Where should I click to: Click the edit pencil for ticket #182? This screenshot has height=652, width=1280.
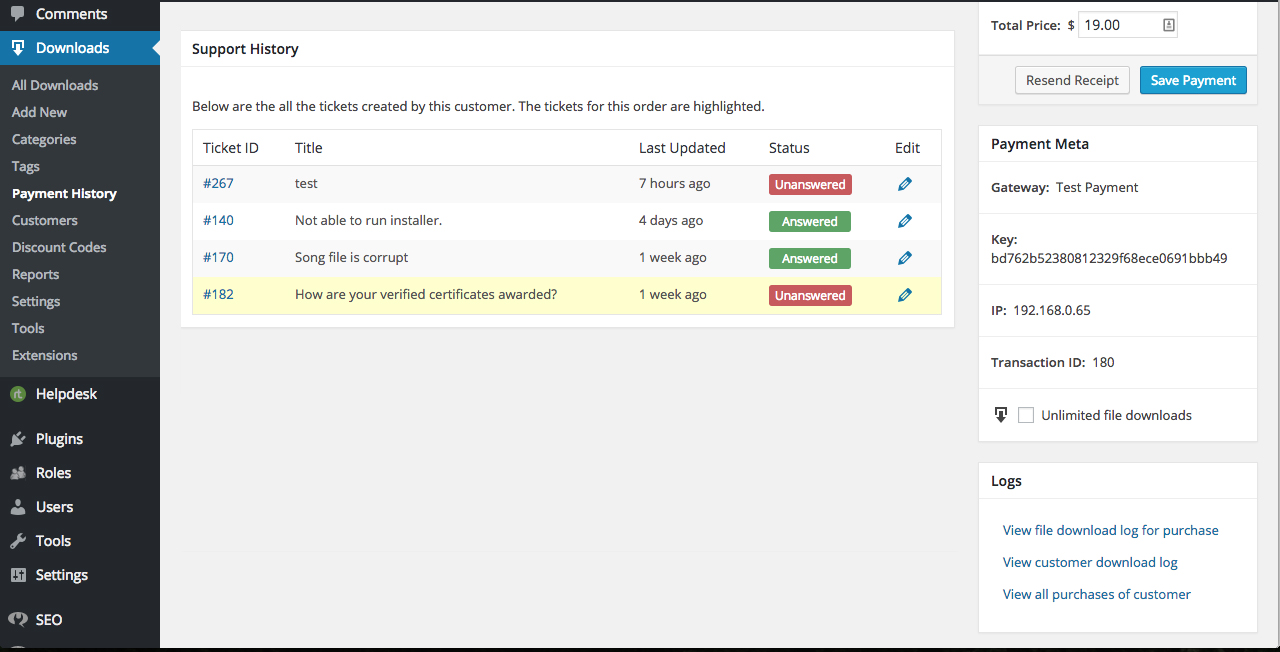click(905, 295)
